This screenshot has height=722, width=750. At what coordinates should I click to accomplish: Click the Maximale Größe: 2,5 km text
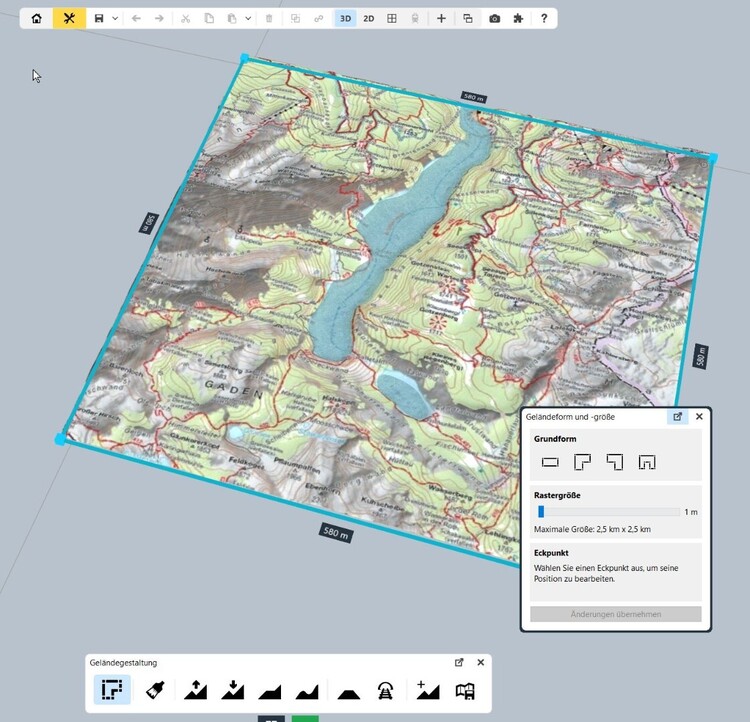tap(592, 529)
